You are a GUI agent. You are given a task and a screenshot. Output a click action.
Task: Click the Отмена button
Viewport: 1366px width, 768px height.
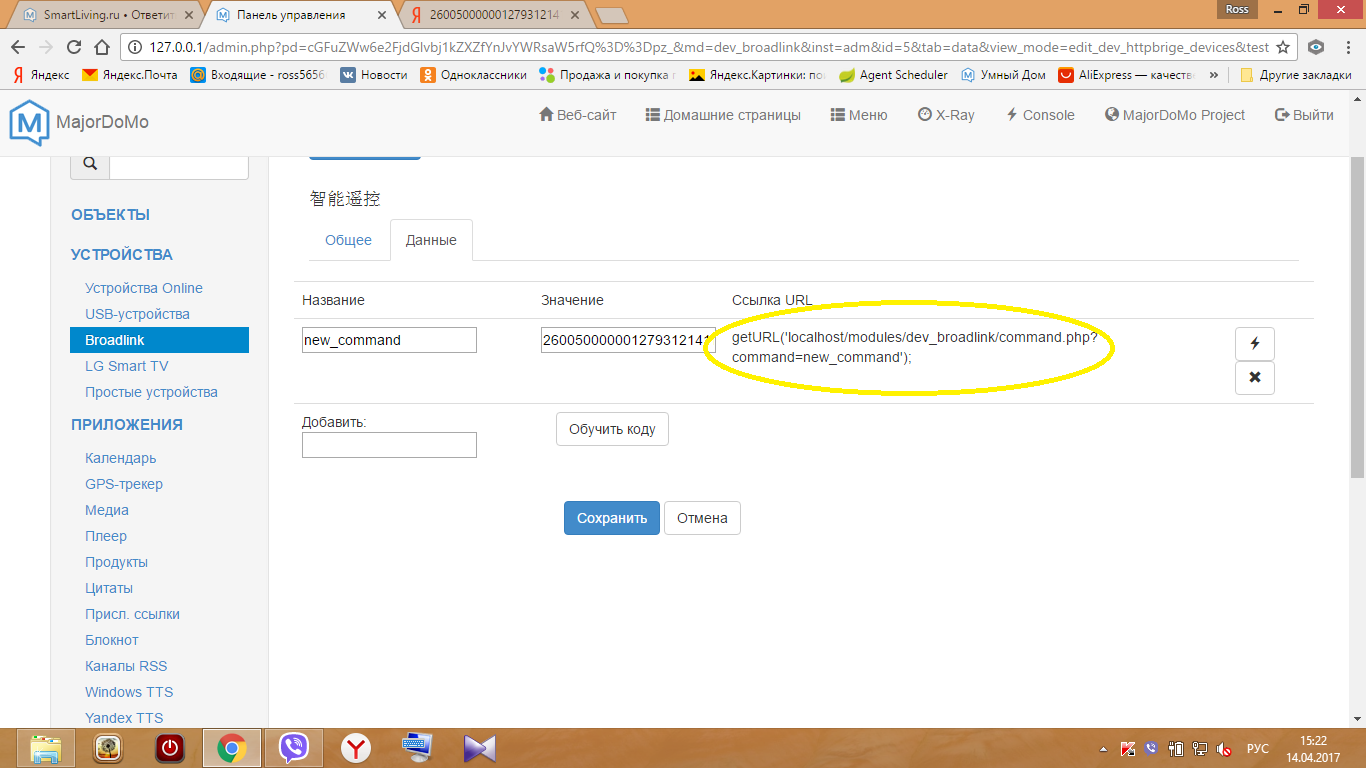[702, 518]
